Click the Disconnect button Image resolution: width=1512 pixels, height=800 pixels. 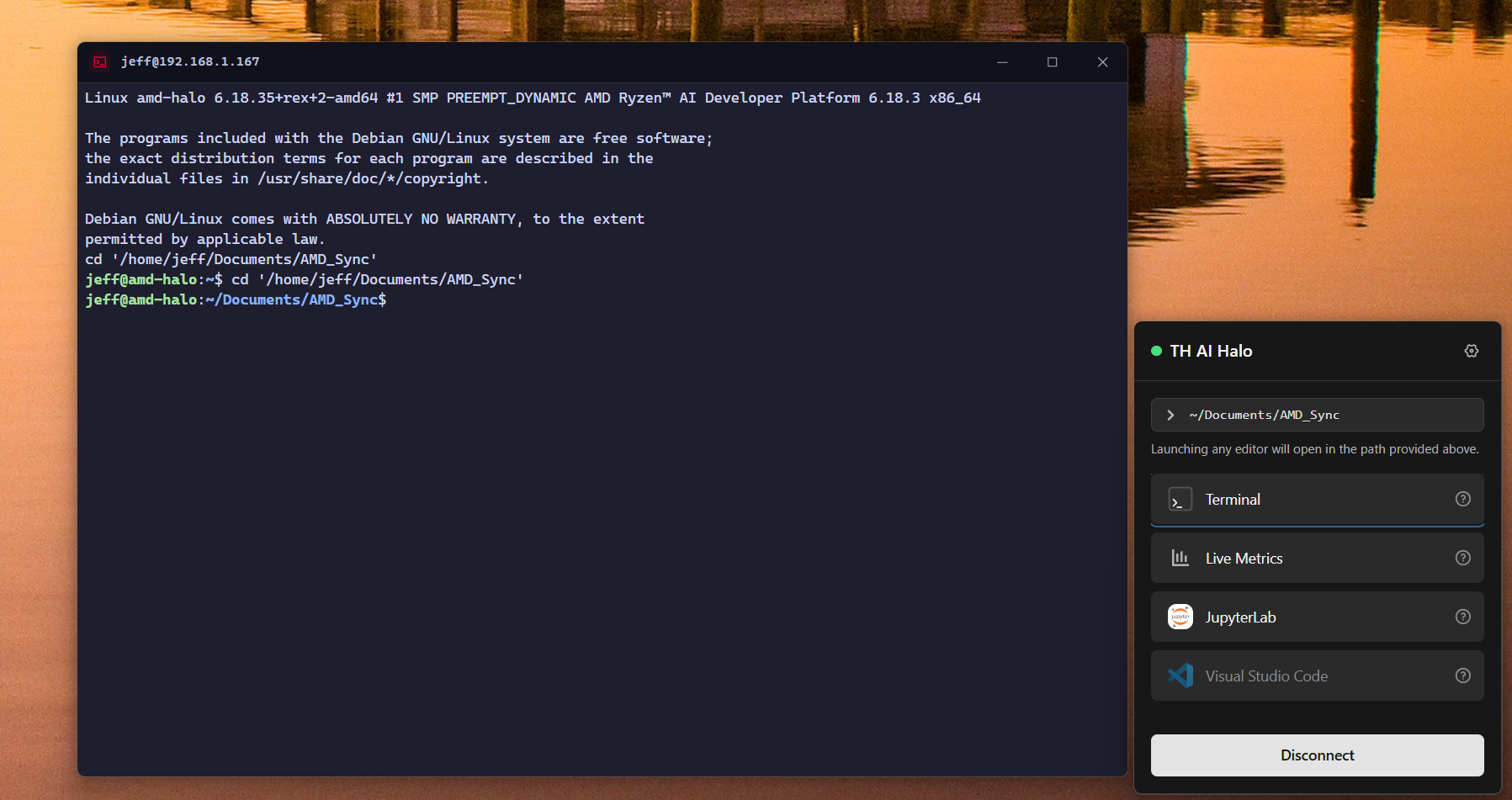click(1317, 755)
